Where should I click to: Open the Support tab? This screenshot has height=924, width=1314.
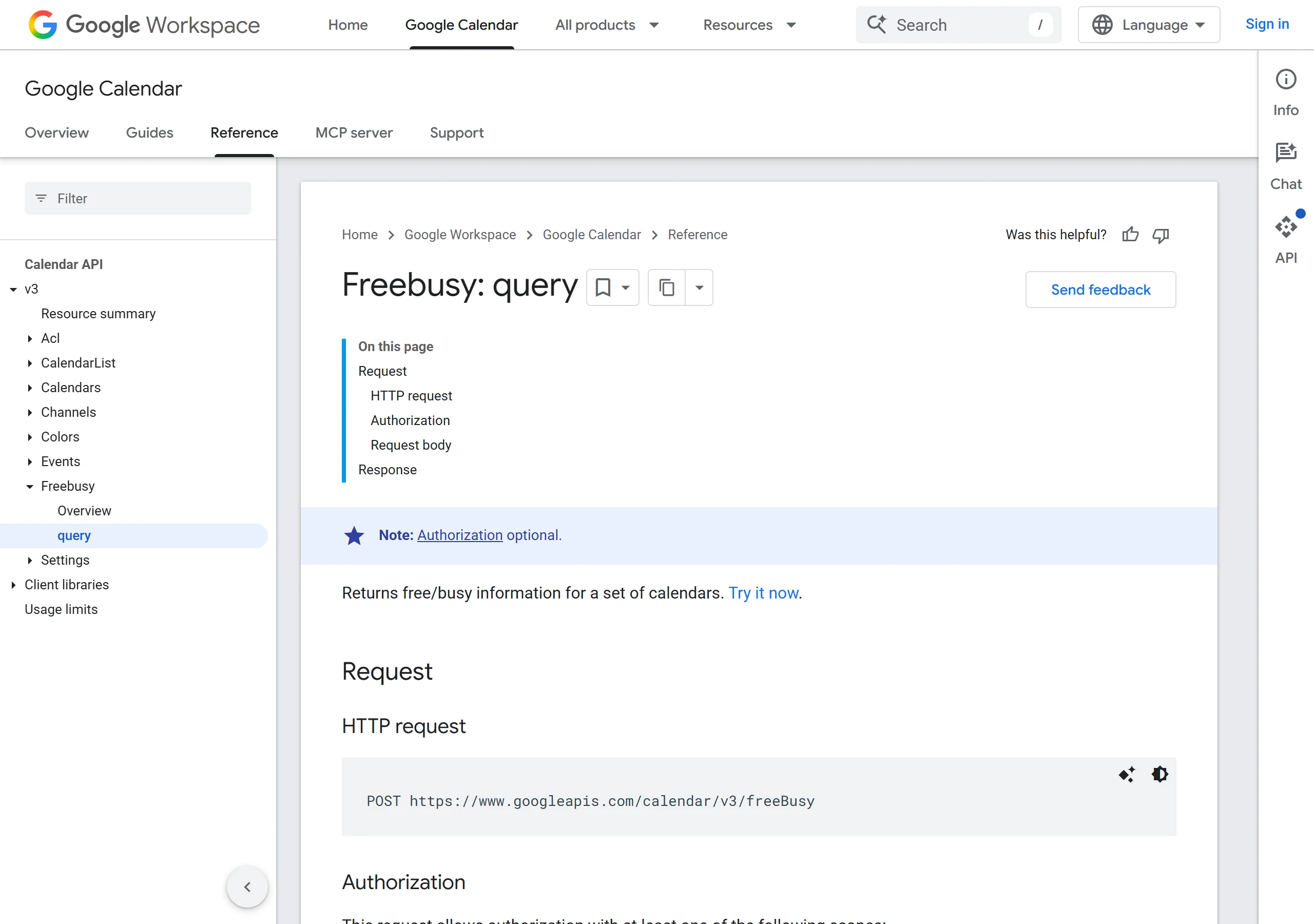click(x=457, y=132)
